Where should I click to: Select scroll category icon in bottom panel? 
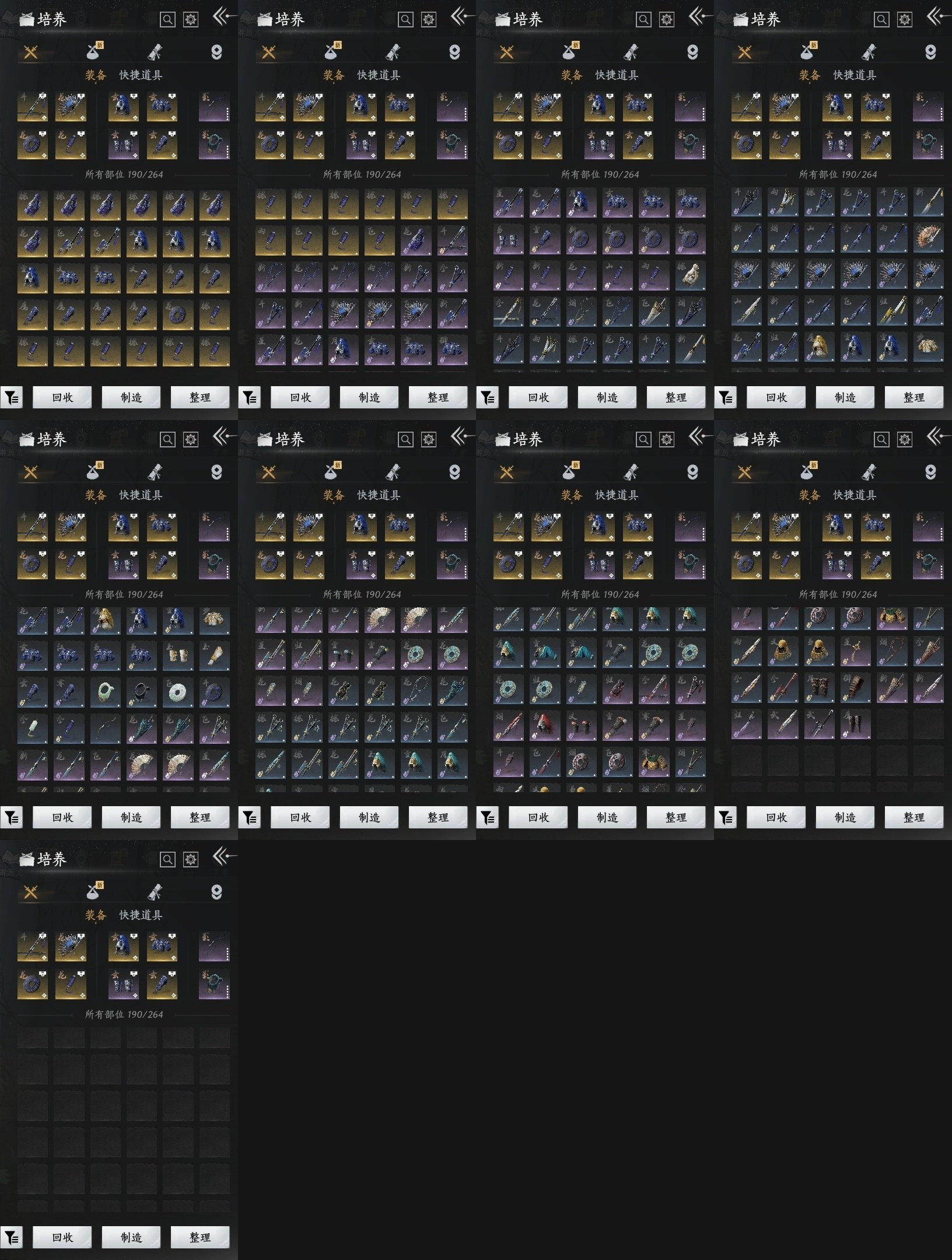pyautogui.click(x=155, y=892)
